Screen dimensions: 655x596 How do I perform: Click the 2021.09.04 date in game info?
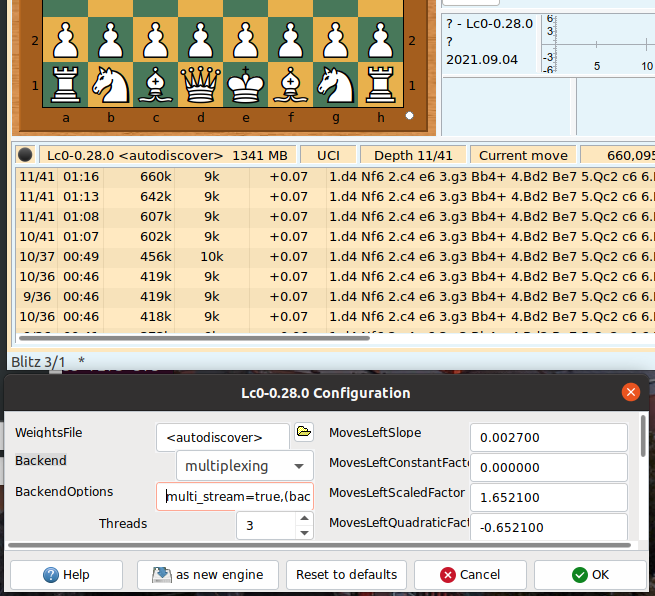pos(482,60)
